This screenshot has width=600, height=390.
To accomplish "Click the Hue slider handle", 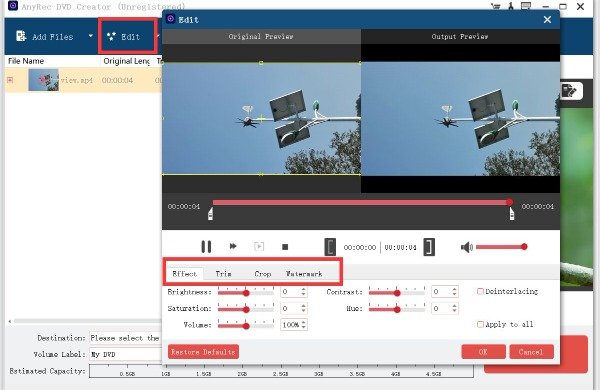I will [397, 309].
